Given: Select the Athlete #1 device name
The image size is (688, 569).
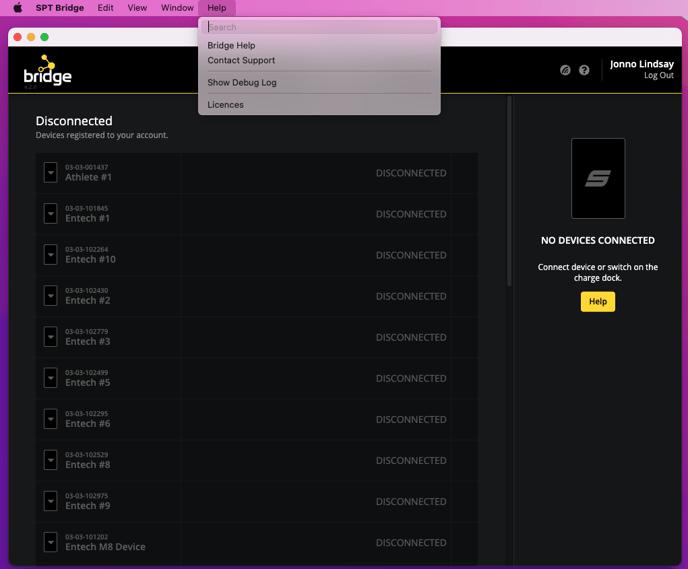Looking at the screenshot, I should 88,177.
